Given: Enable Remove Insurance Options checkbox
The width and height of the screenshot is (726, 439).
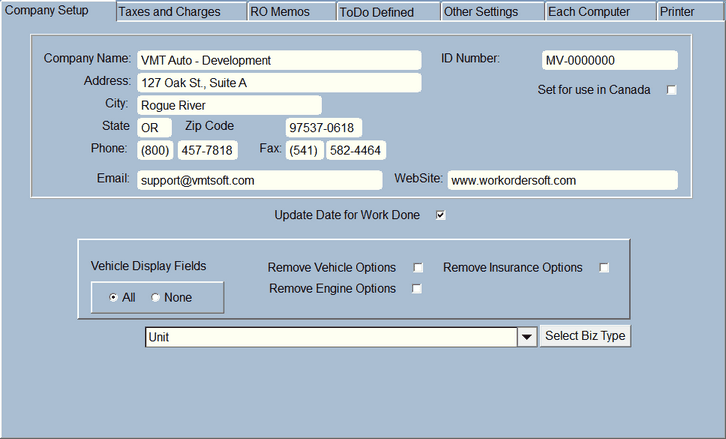Looking at the screenshot, I should tap(604, 268).
